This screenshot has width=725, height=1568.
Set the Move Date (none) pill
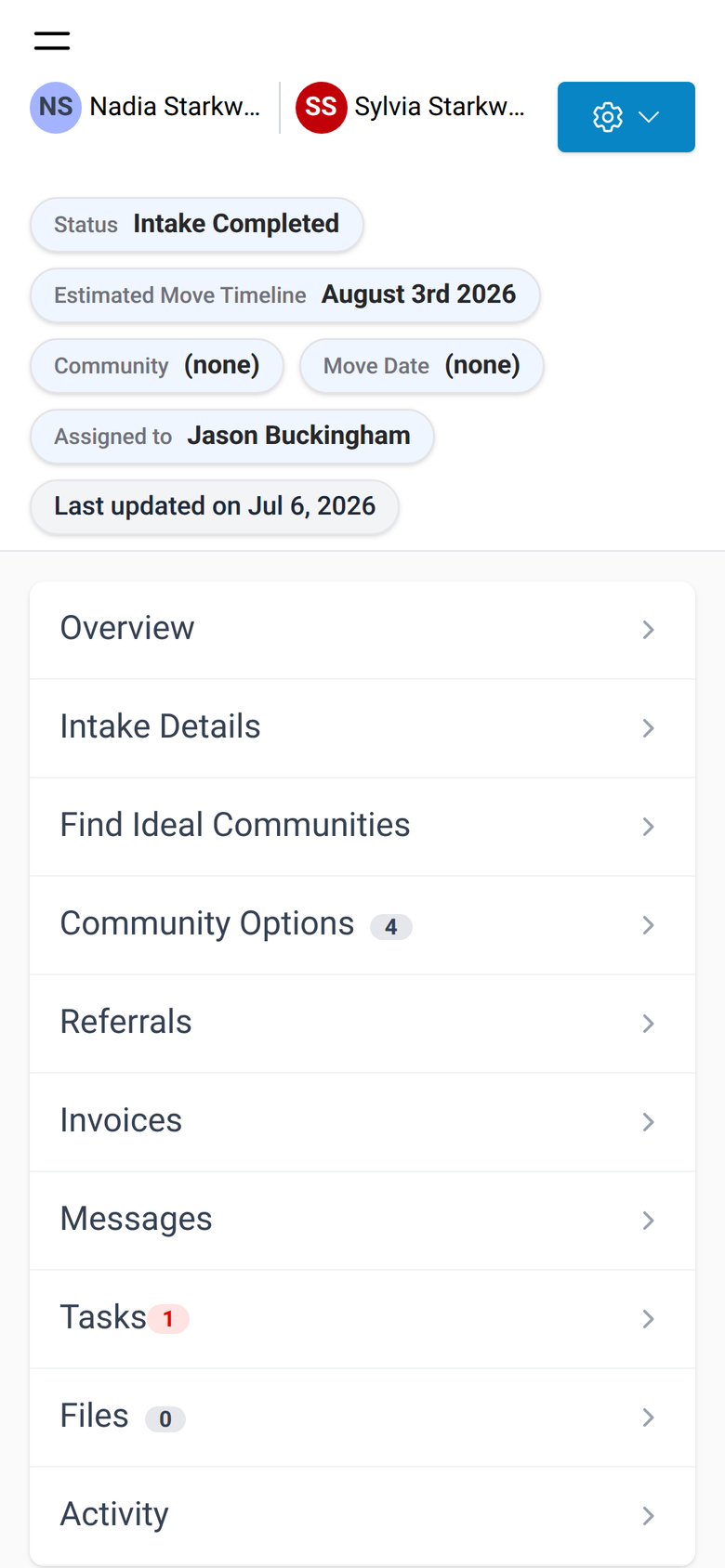click(422, 366)
